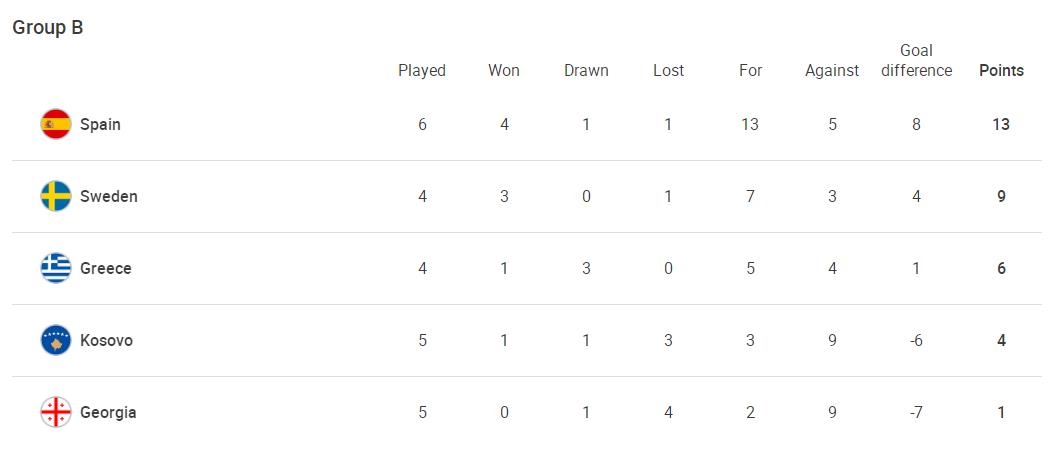1049x453 pixels.
Task: Click the Spain flag icon
Action: (x=56, y=124)
